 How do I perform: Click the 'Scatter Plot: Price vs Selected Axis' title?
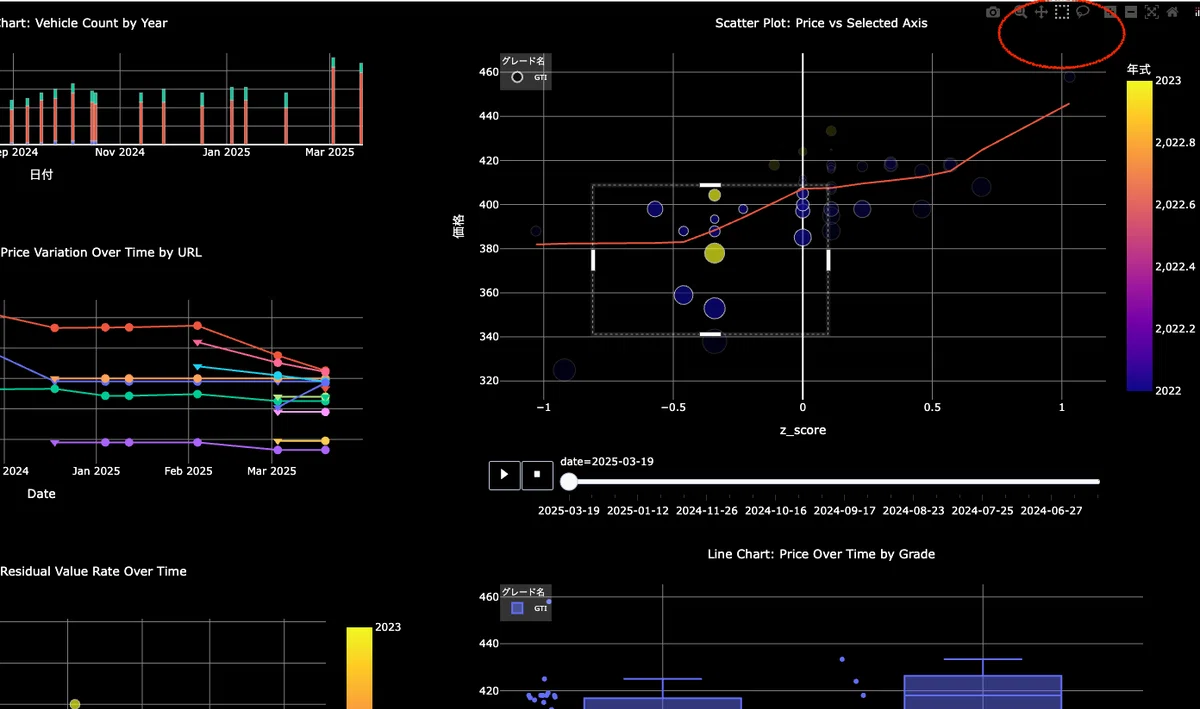(x=821, y=22)
